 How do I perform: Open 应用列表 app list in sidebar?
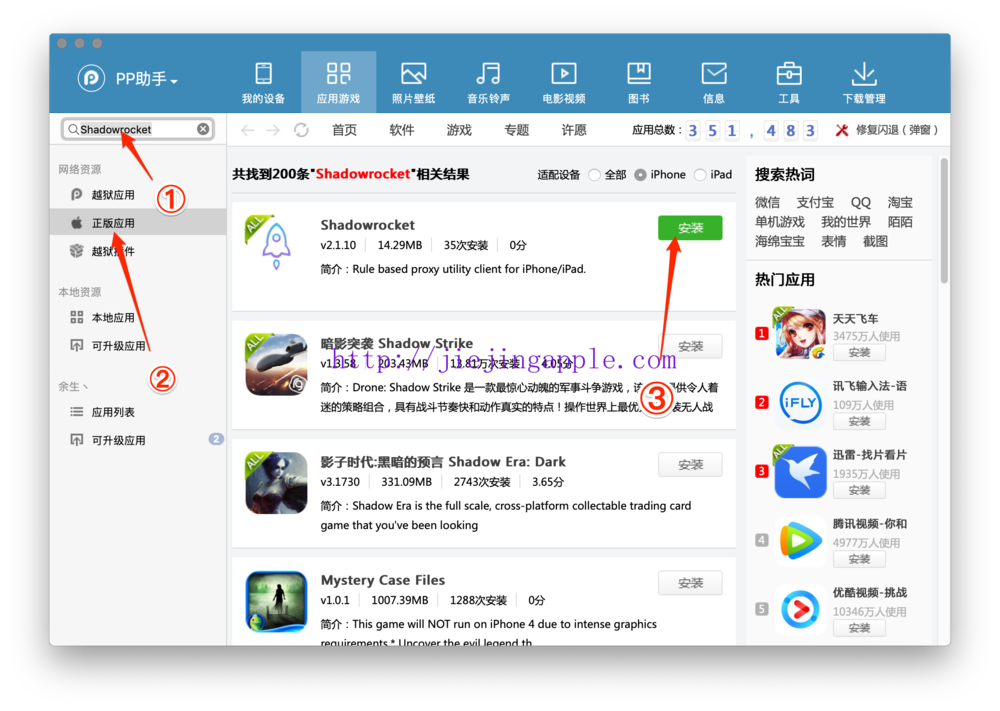click(x=138, y=412)
